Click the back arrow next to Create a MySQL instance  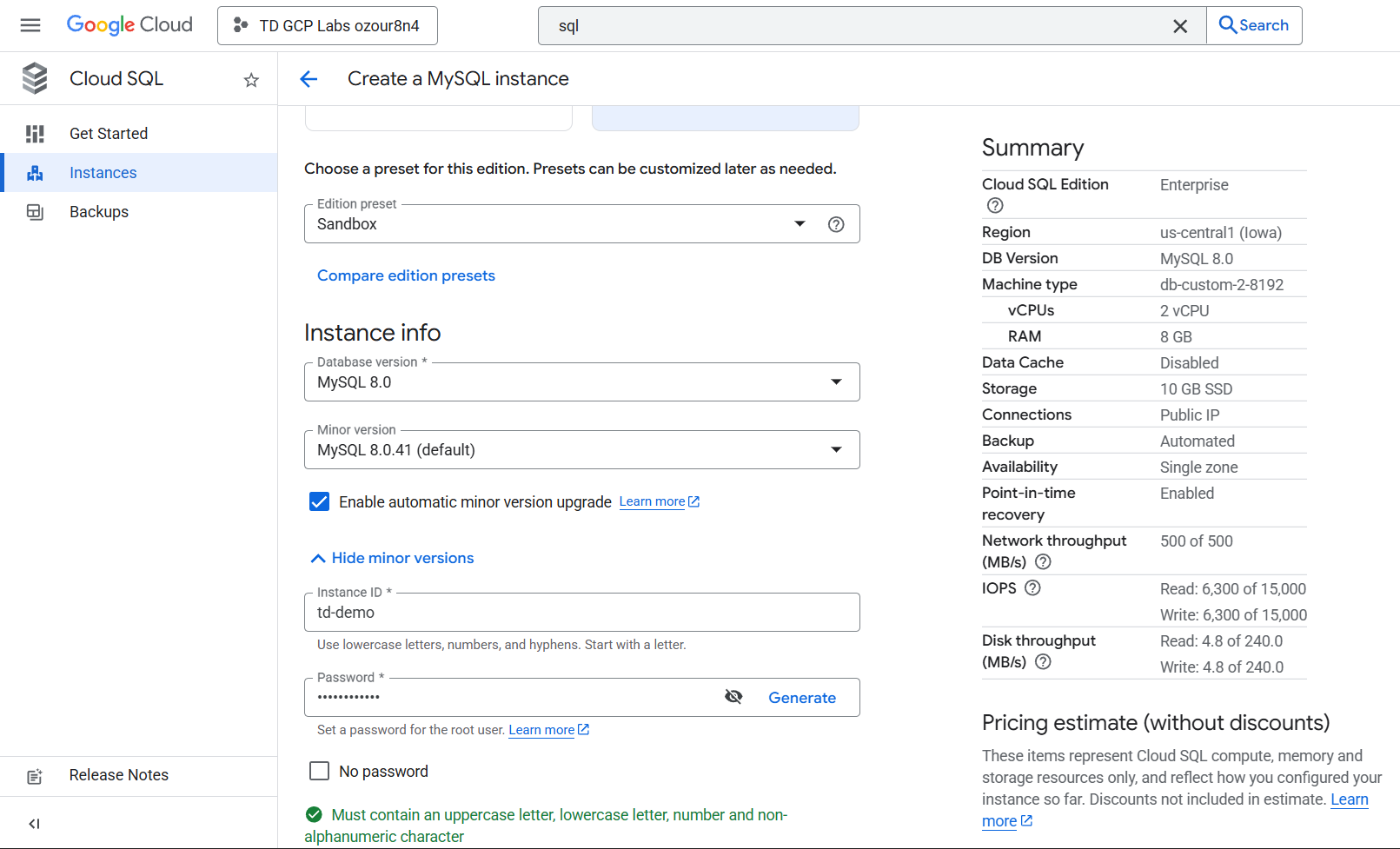[x=309, y=79]
